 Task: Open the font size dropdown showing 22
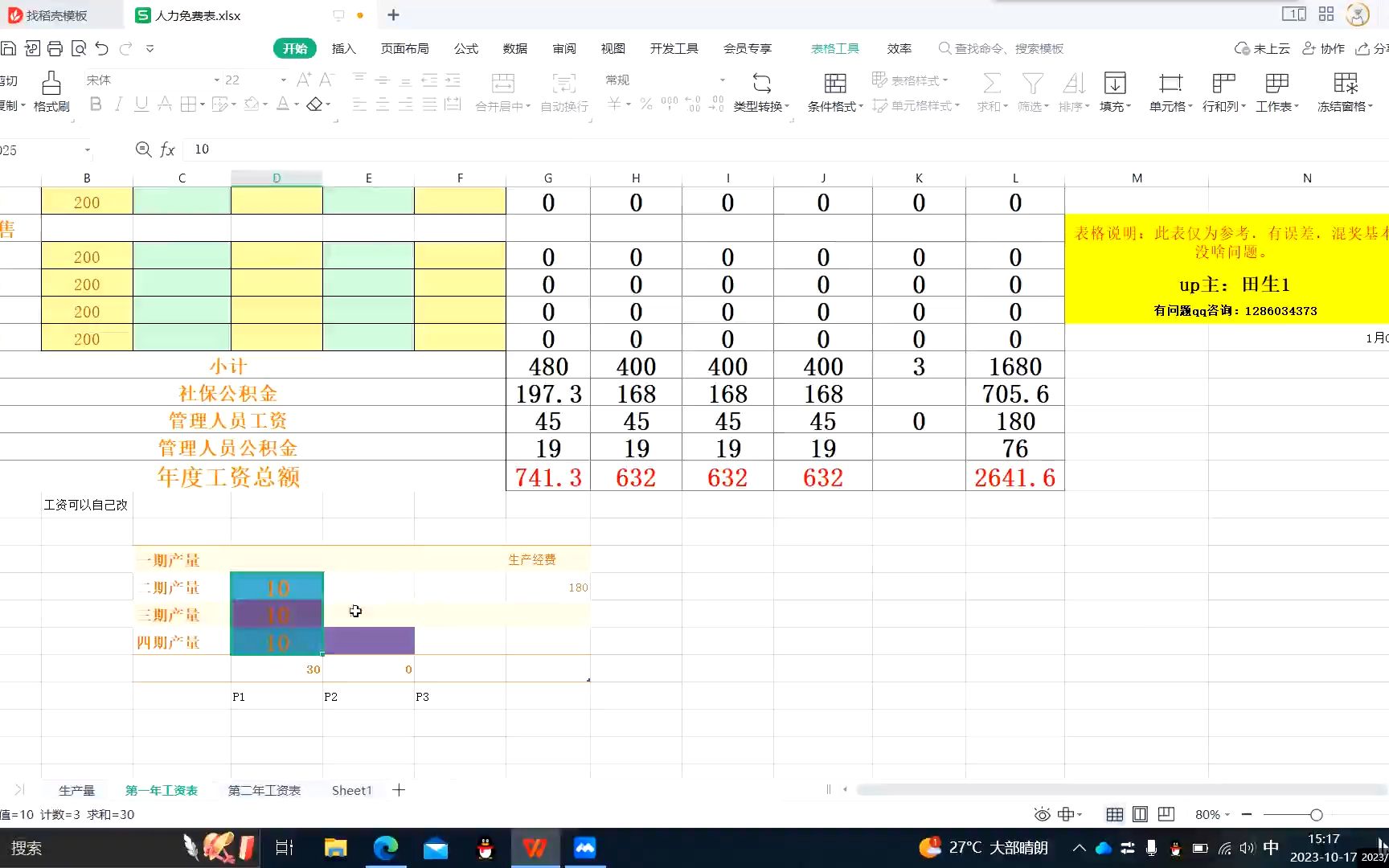point(283,80)
